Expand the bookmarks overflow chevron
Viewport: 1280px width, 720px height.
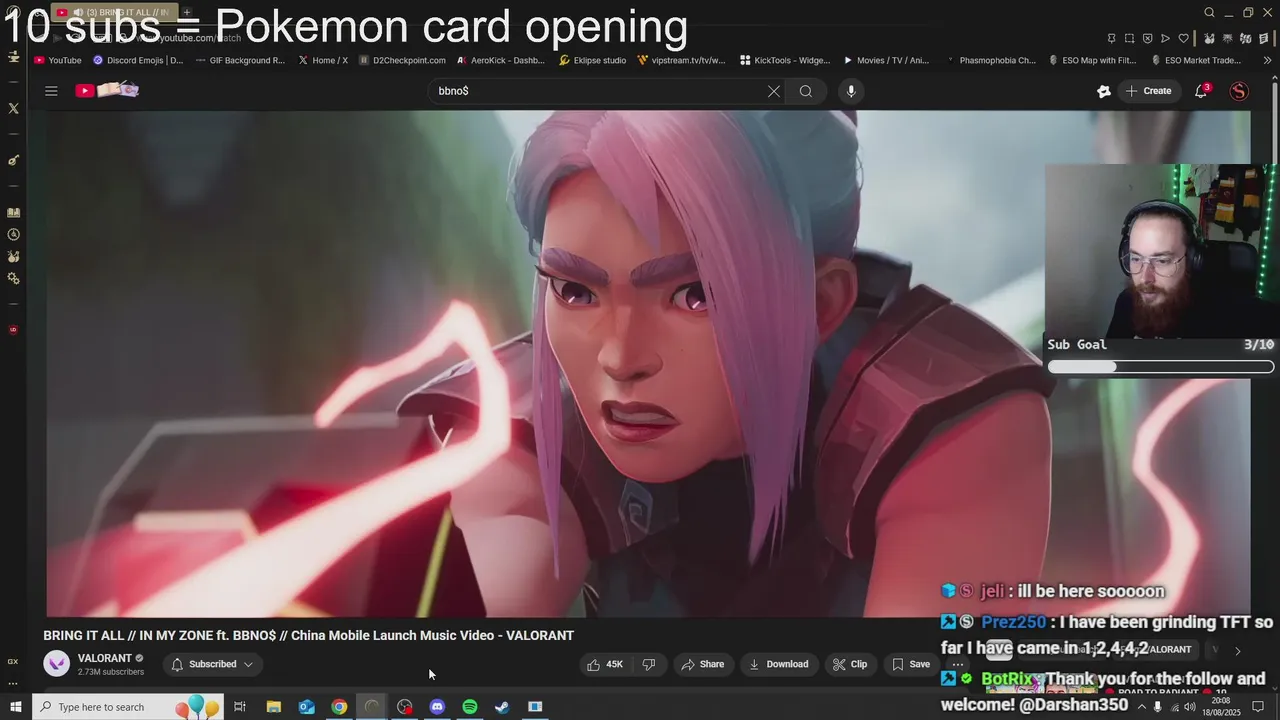pos(1267,60)
